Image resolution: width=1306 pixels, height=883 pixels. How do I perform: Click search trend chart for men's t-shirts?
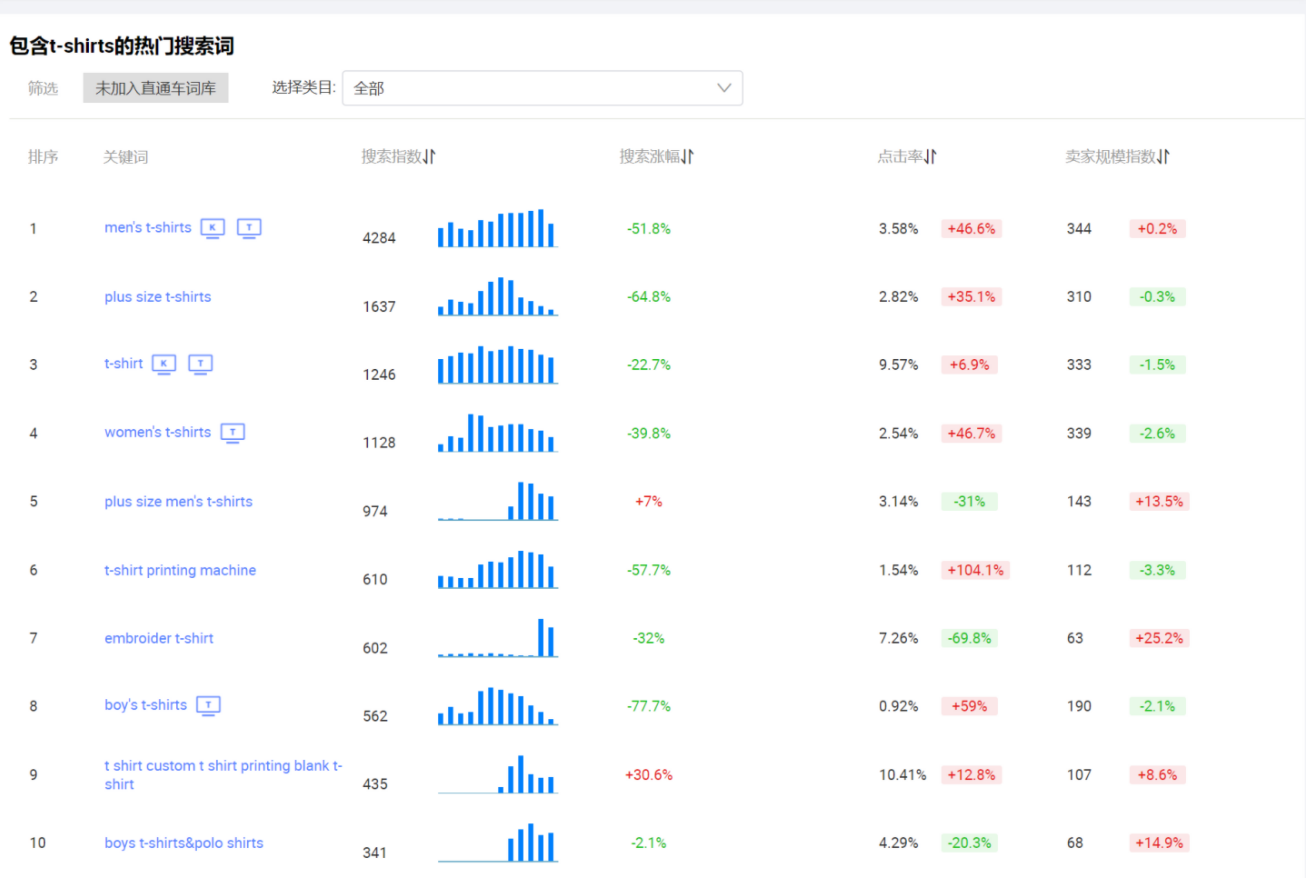point(497,228)
